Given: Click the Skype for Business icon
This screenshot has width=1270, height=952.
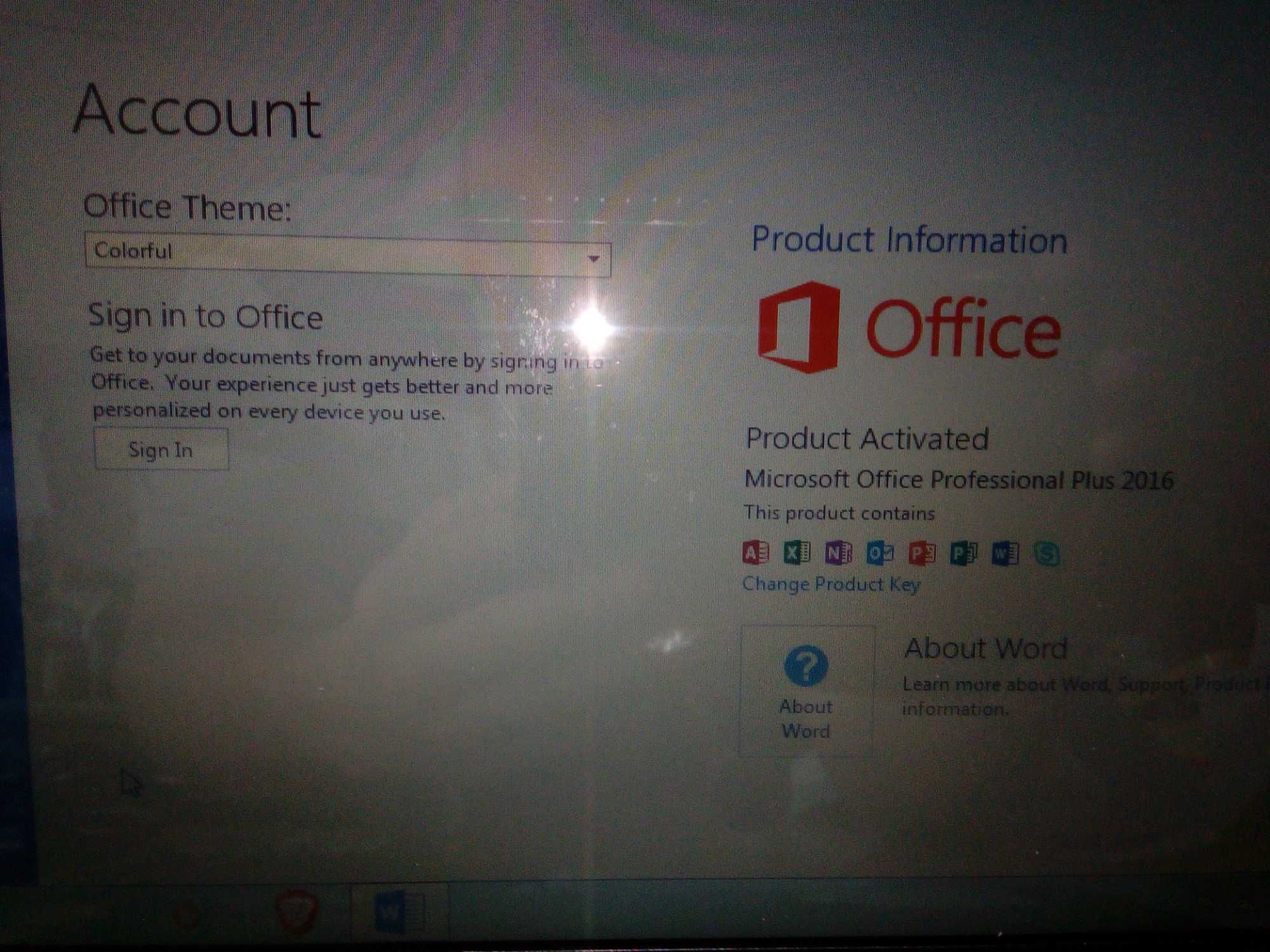Looking at the screenshot, I should (x=1046, y=554).
